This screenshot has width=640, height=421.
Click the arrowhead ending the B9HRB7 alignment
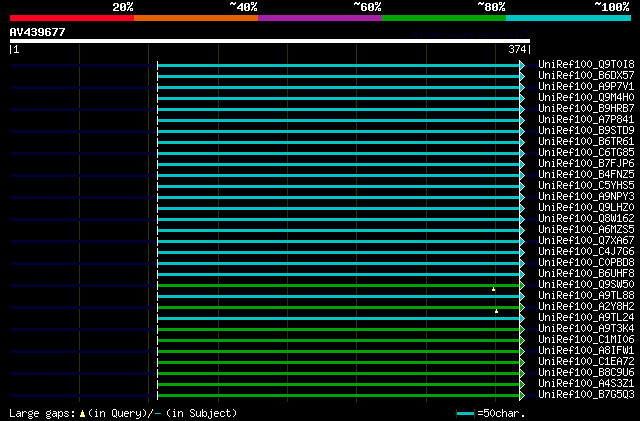522,109
